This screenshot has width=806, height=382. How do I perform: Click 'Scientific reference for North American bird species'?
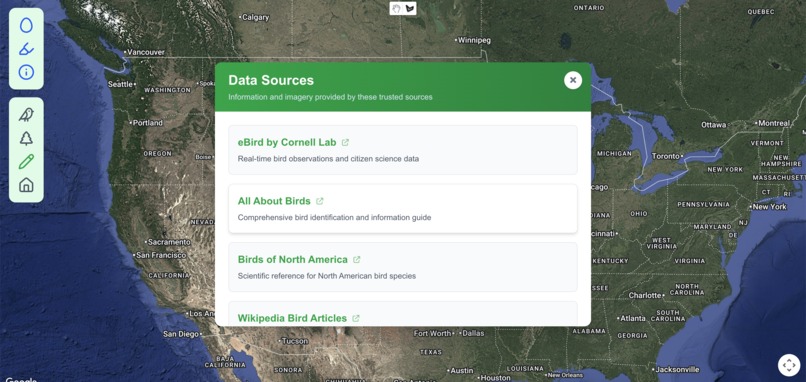326,276
